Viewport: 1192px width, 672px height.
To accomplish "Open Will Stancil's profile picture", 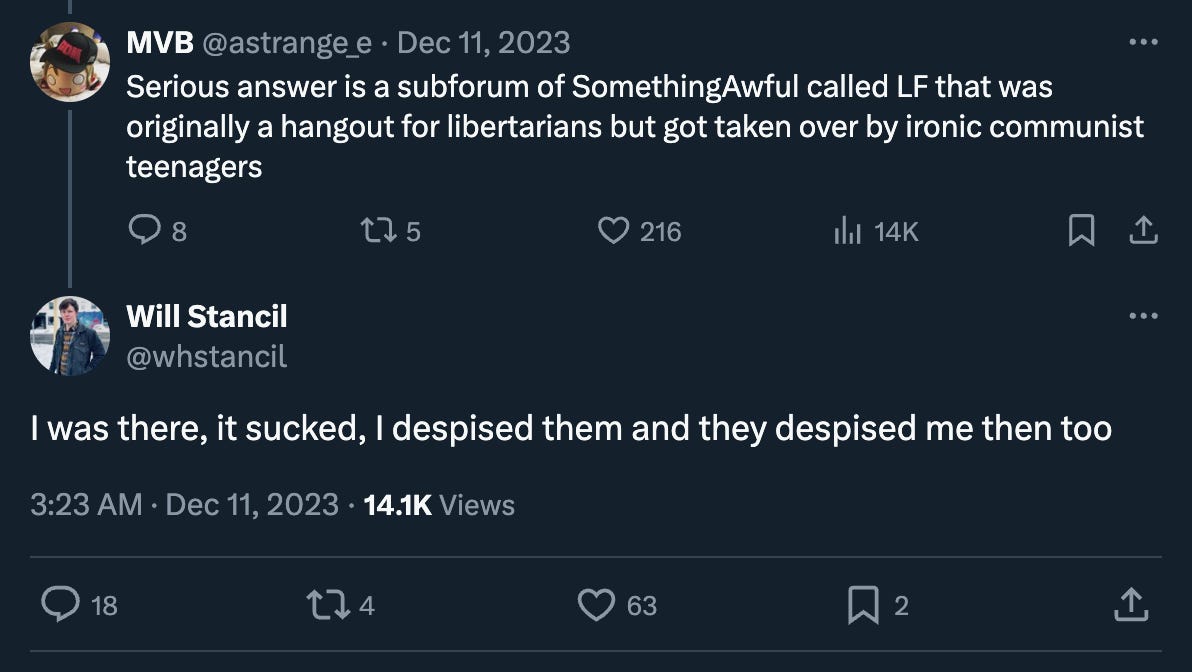I will 70,336.
